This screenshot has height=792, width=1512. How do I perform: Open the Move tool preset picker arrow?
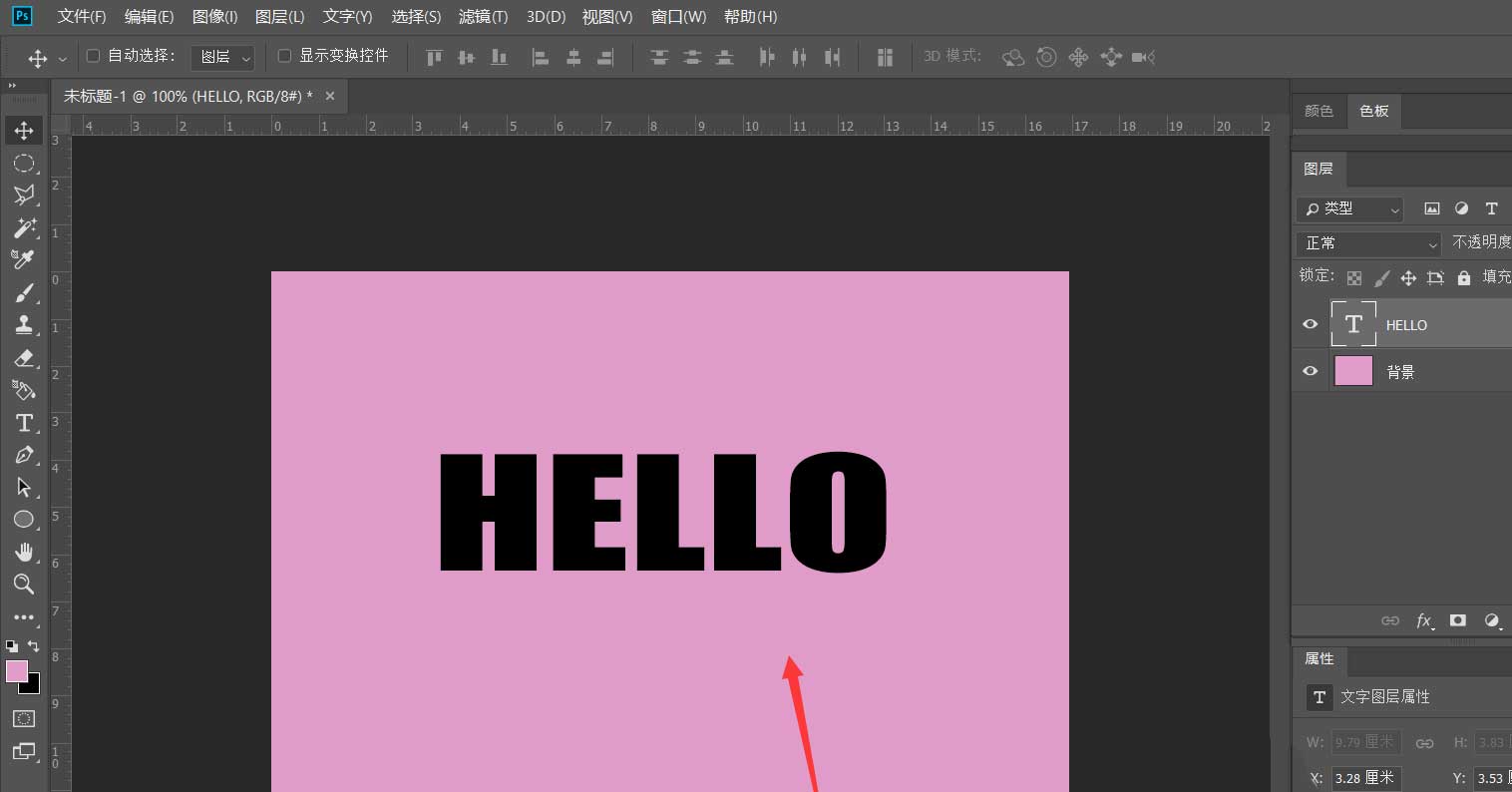coord(63,59)
